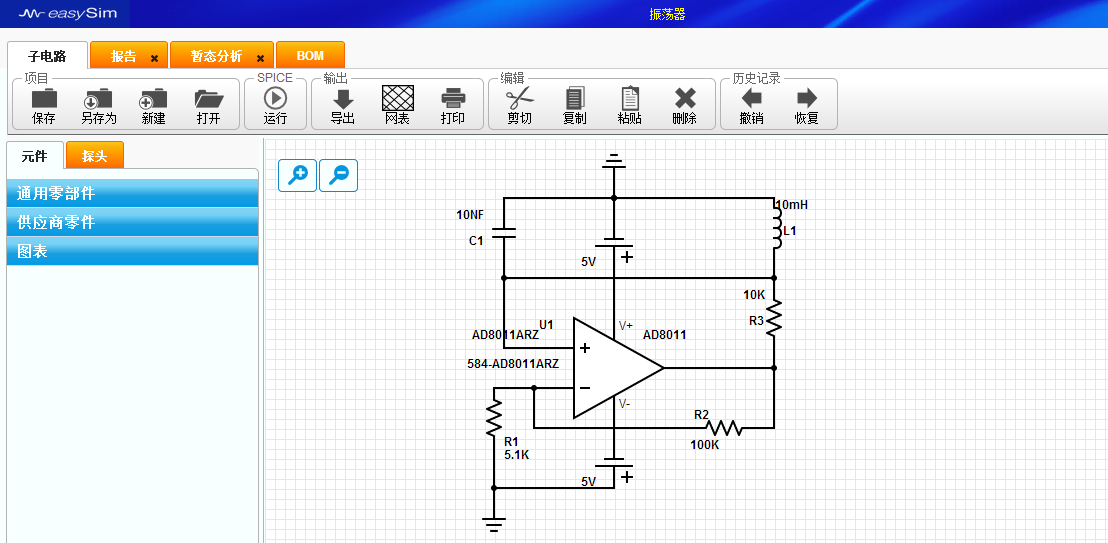Click the 584-AD8011ARZ part number label
This screenshot has width=1108, height=543.
click(x=513, y=364)
